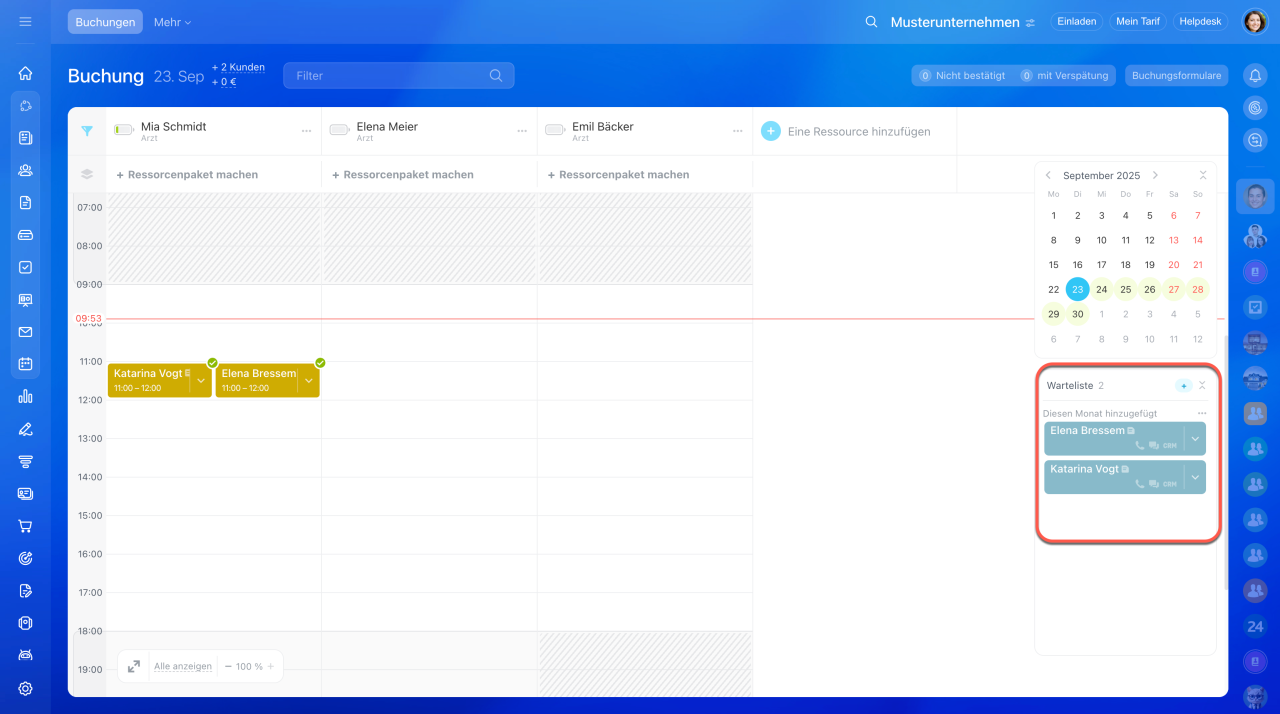Expand Elena Bressem booking dropdown arrow
Viewport: 1280px width, 714px height.
(309, 381)
